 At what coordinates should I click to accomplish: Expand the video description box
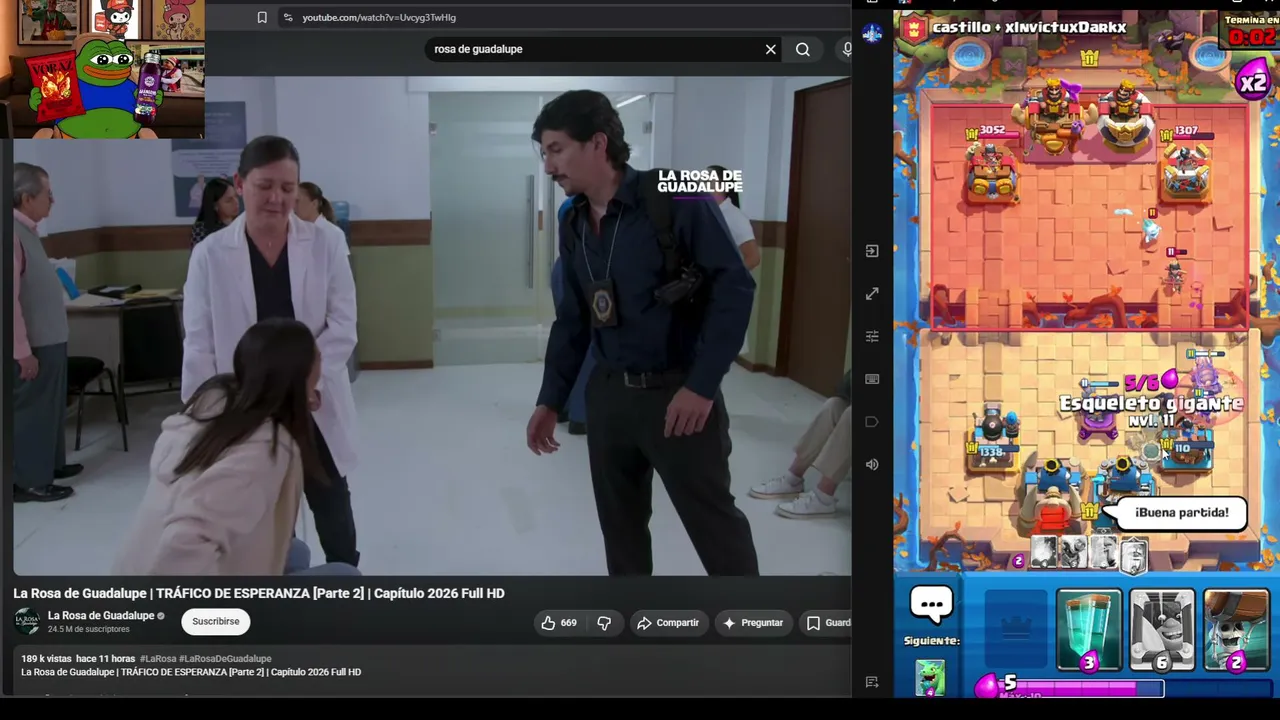click(x=430, y=669)
